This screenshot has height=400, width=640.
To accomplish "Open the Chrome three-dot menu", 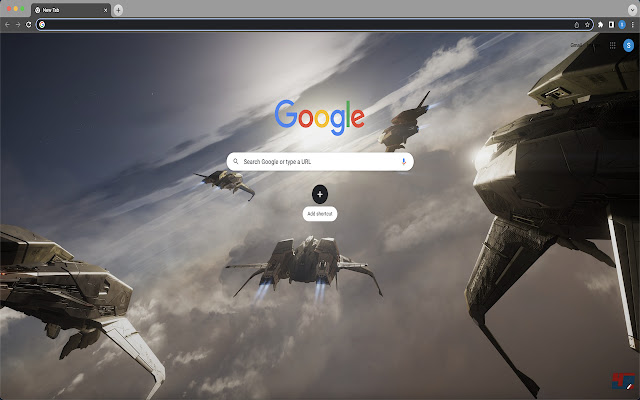I will 633,25.
